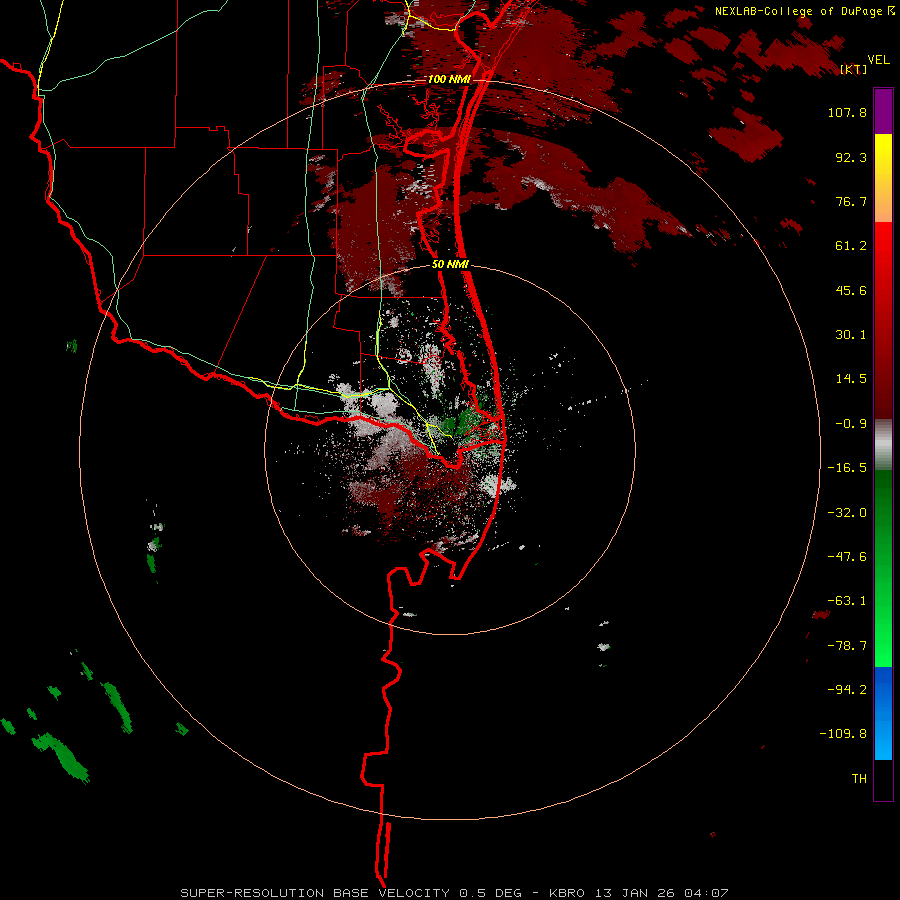The image size is (900, 900).
Task: Pick the gray segment of the color bar
Action: pyautogui.click(x=883, y=445)
